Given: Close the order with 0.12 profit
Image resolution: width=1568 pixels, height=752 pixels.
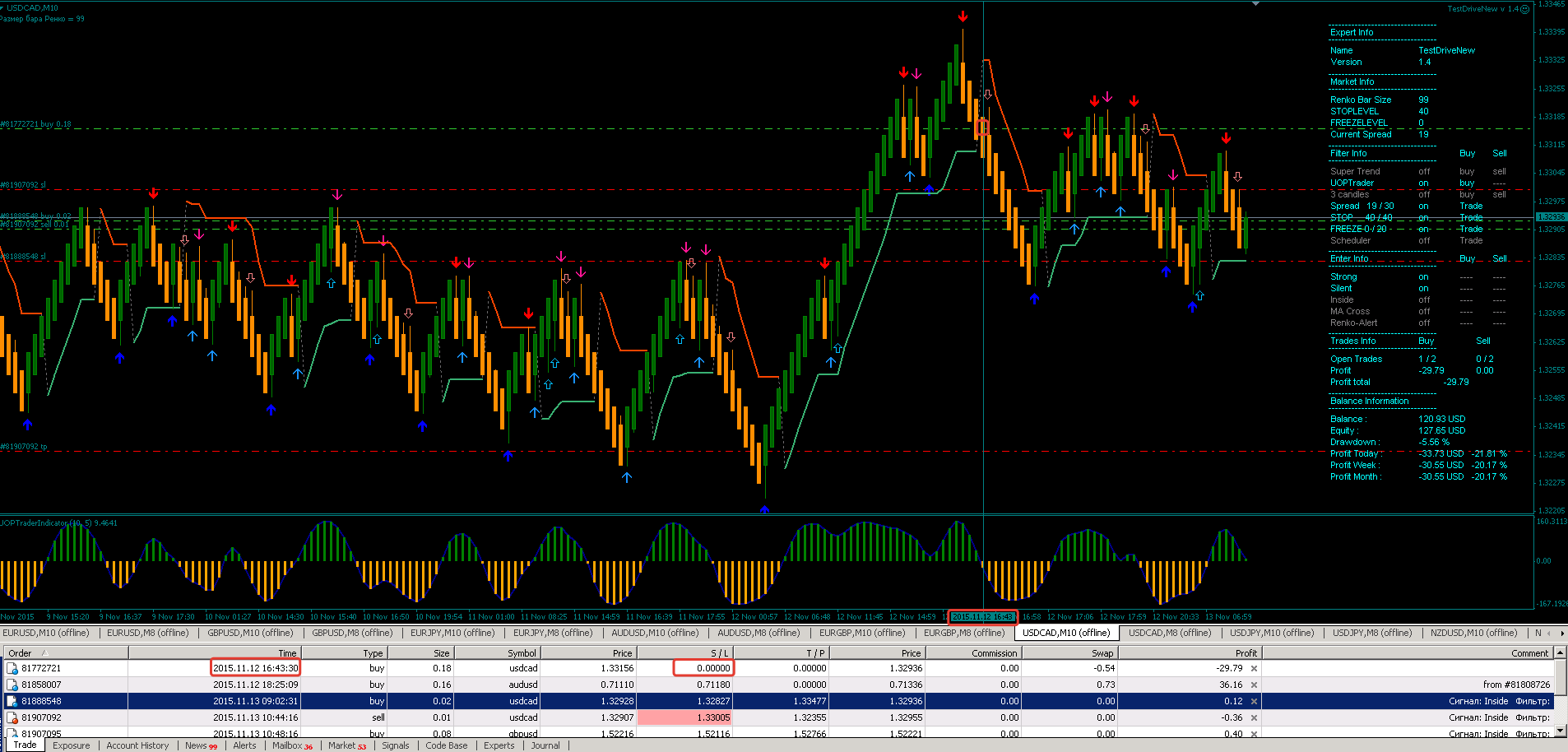Looking at the screenshot, I should click(x=1254, y=701).
